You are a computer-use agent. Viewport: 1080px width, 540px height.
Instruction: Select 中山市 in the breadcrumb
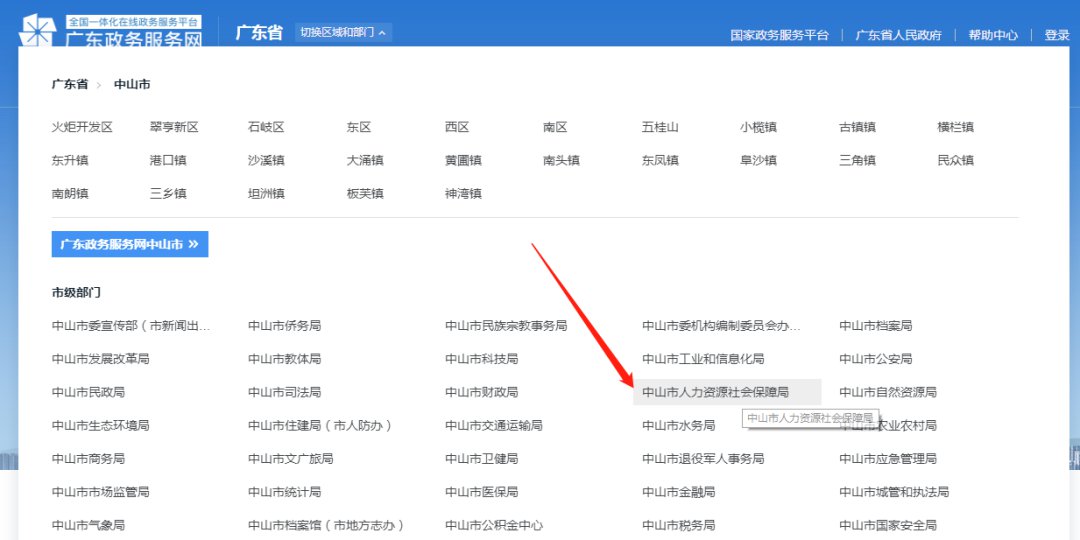[x=132, y=85]
